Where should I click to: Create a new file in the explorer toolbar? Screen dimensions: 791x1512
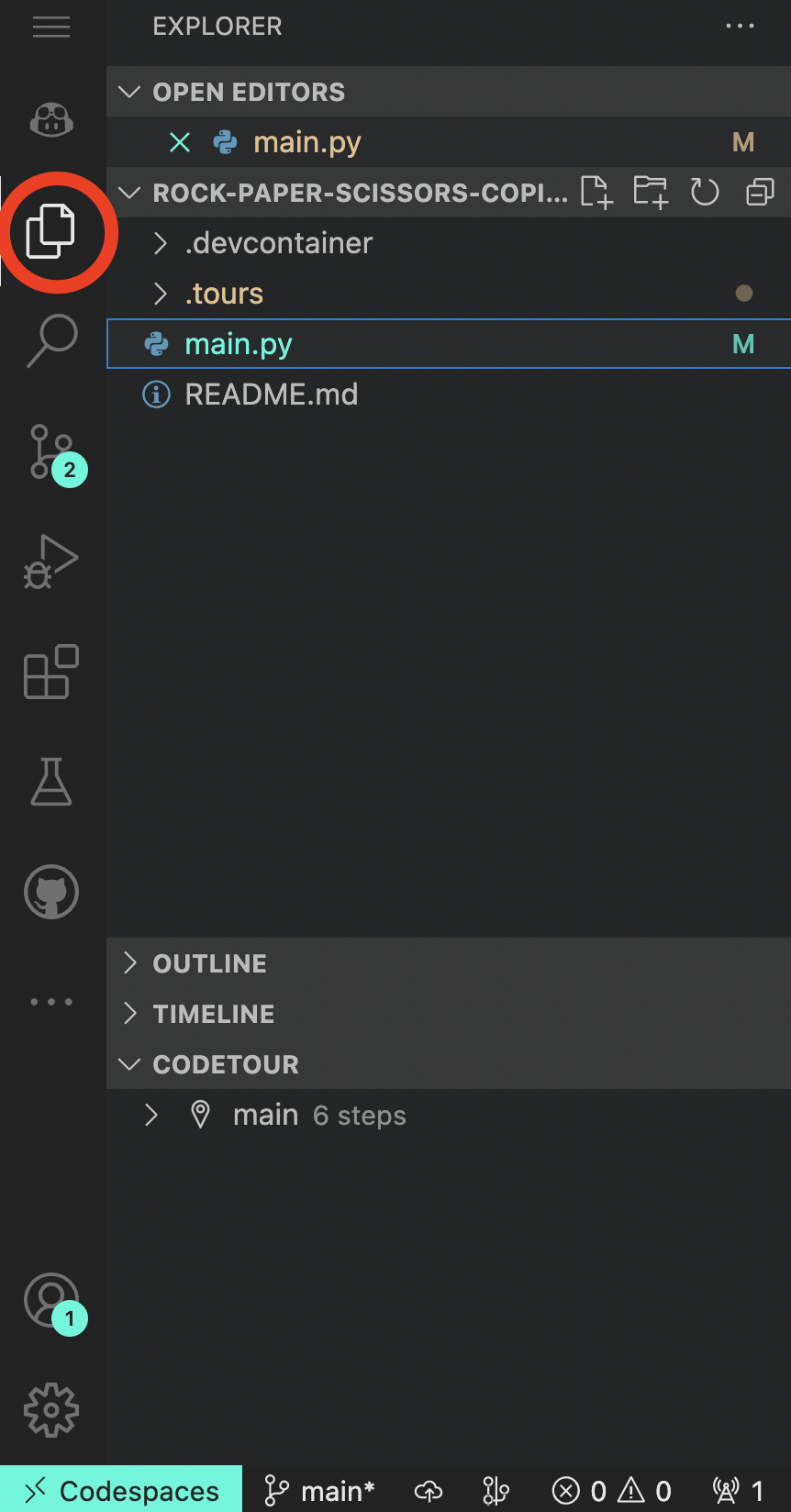click(x=596, y=193)
